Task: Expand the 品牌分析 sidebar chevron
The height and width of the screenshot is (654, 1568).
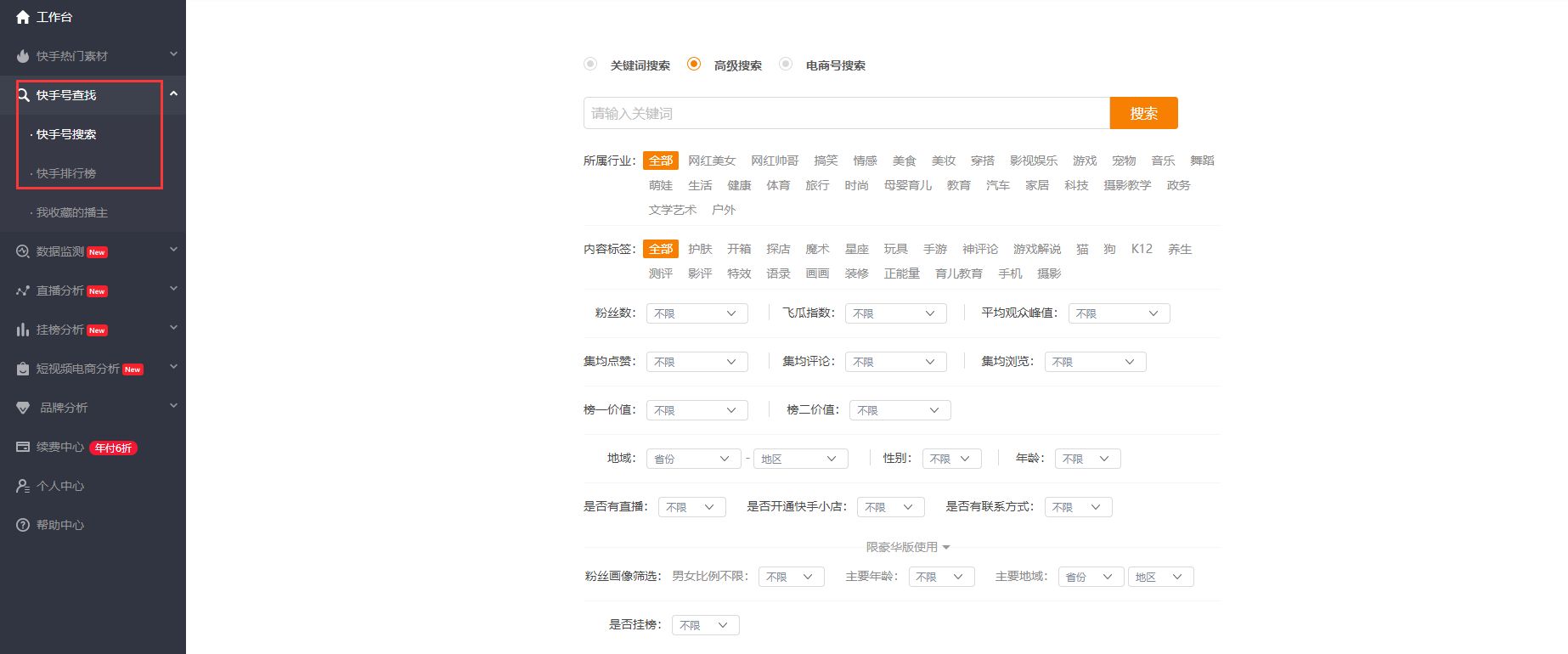Action: point(173,406)
